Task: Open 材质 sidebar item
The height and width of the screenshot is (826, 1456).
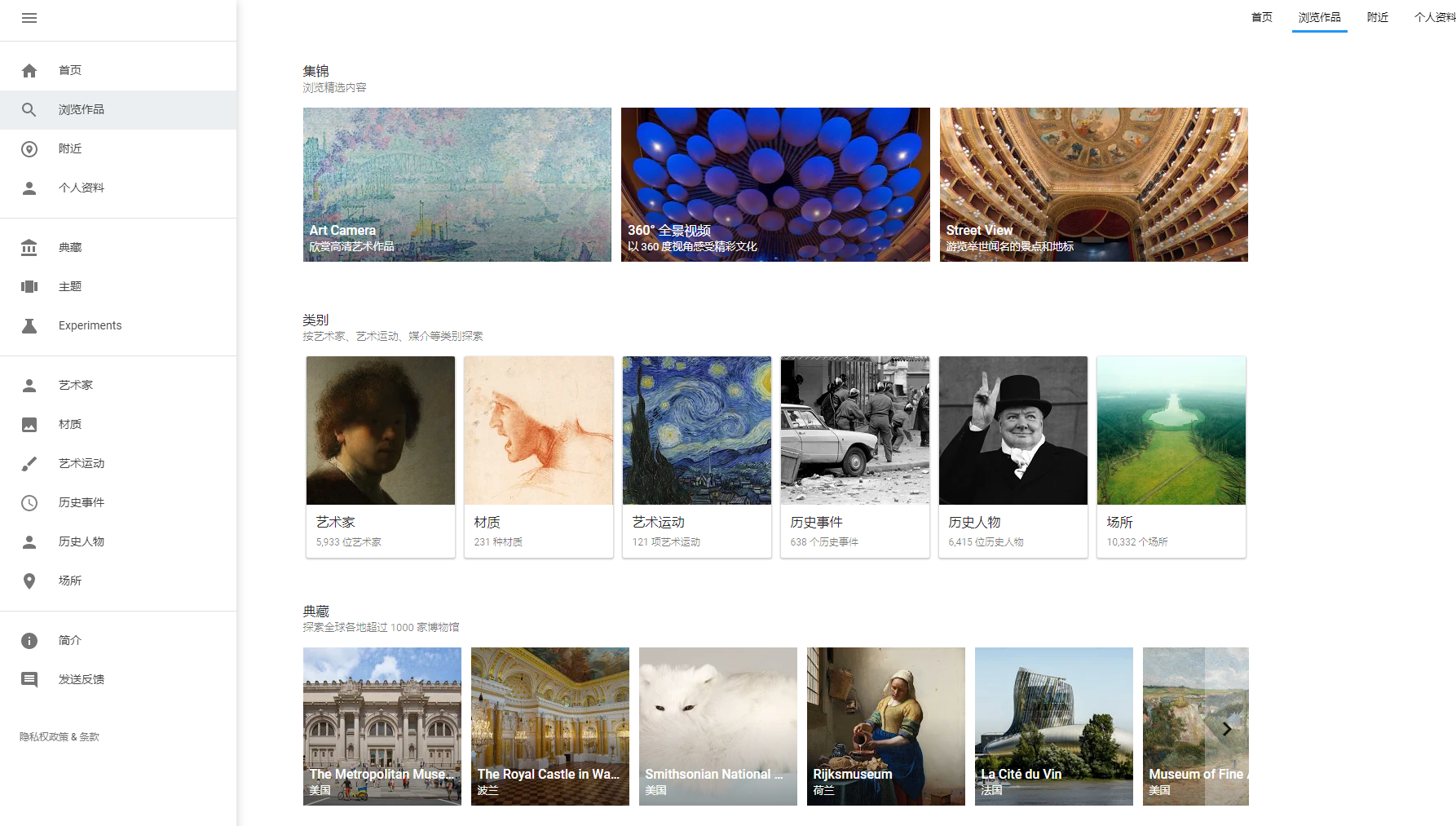Action: point(118,424)
